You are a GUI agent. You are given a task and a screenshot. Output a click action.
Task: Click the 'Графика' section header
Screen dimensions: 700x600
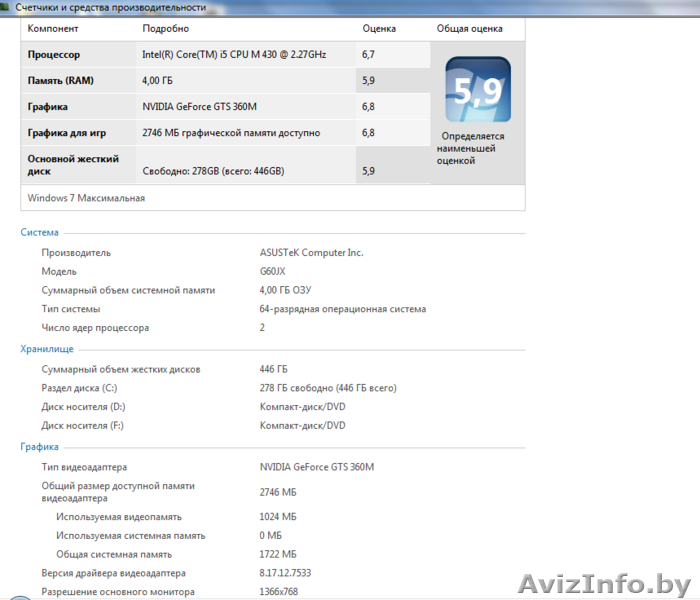(40, 447)
